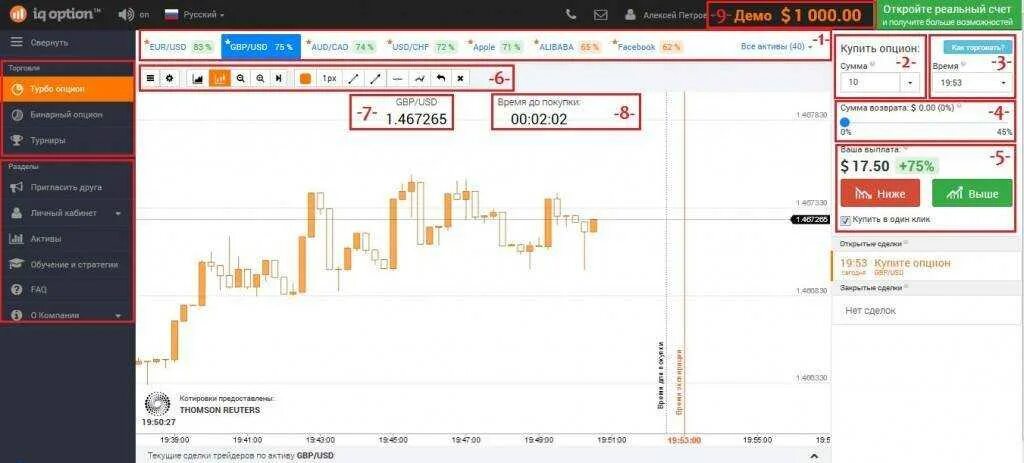Click the Ниже (put) button

(x=880, y=193)
